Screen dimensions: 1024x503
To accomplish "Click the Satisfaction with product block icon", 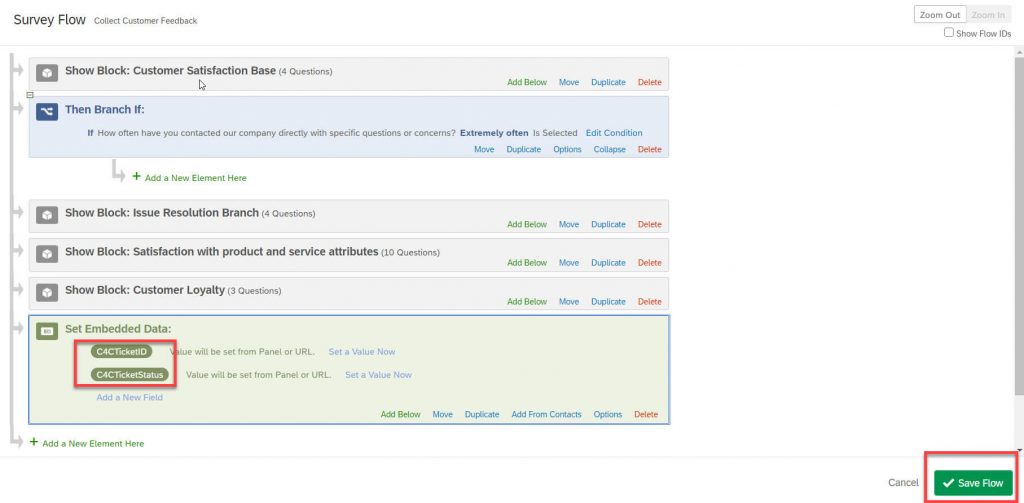I will (x=47, y=253).
